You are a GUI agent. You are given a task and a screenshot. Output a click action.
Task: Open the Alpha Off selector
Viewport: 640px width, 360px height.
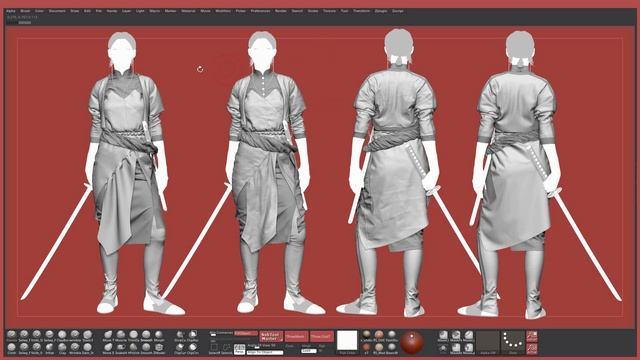(x=488, y=342)
